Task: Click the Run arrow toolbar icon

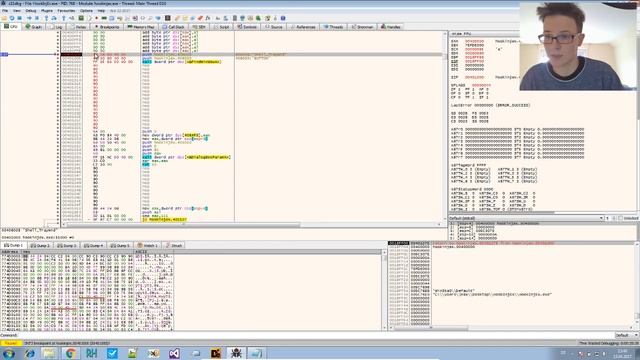Action: (29, 18)
